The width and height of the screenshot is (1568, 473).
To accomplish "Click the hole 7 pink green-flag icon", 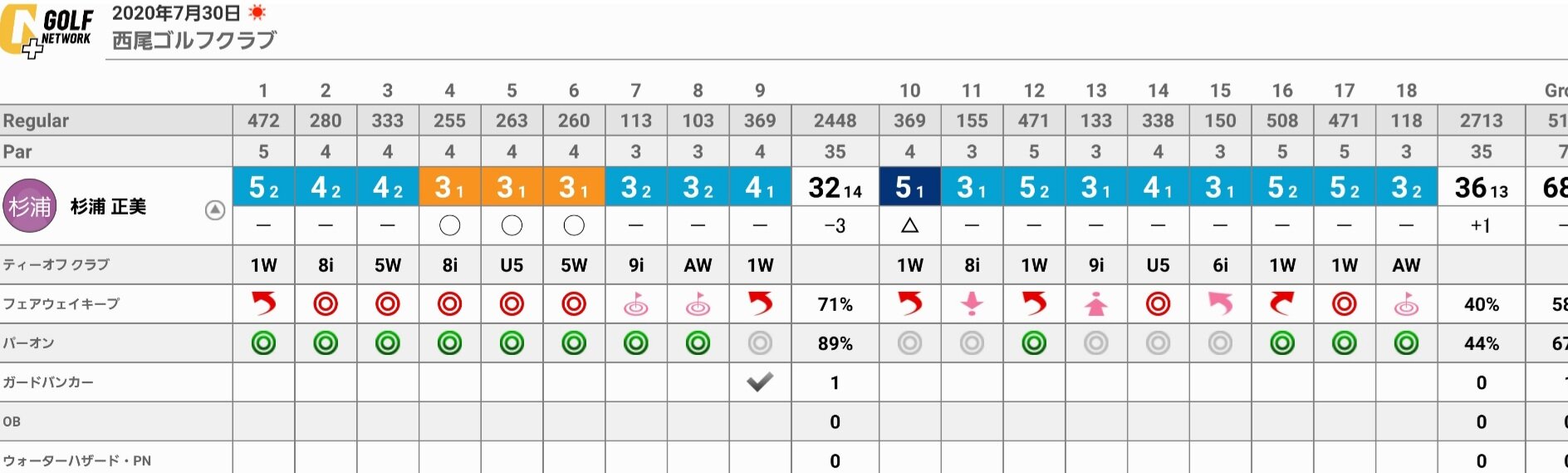I will (x=636, y=304).
